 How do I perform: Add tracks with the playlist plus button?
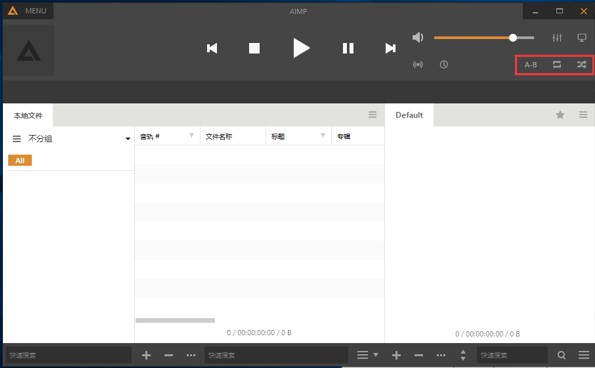coord(397,355)
